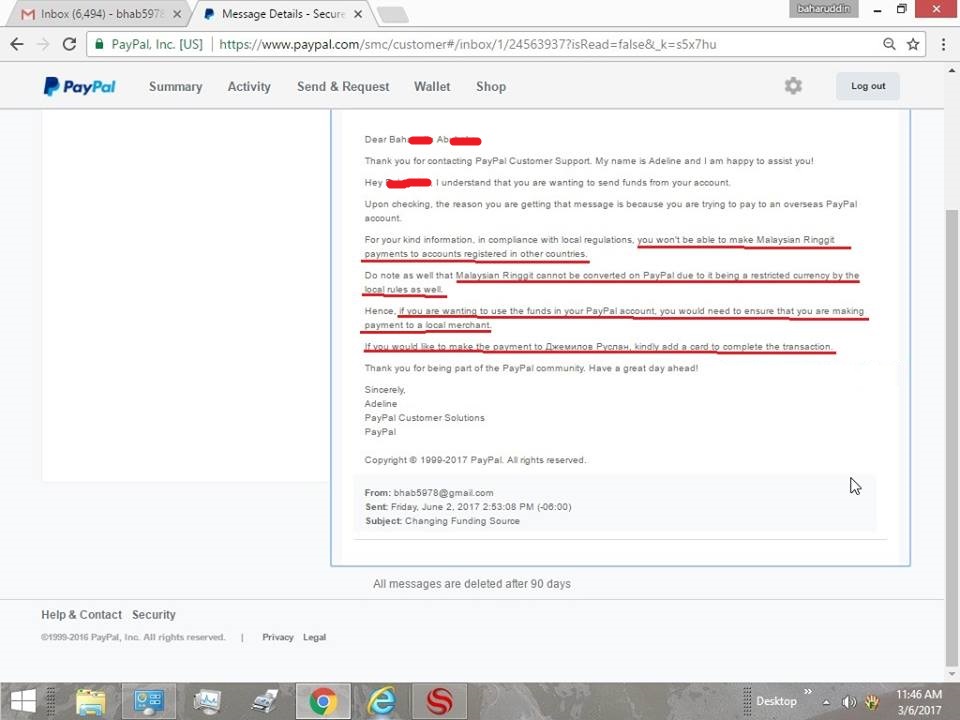The image size is (960, 720).
Task: Open the Security footer link
Action: pyautogui.click(x=154, y=614)
